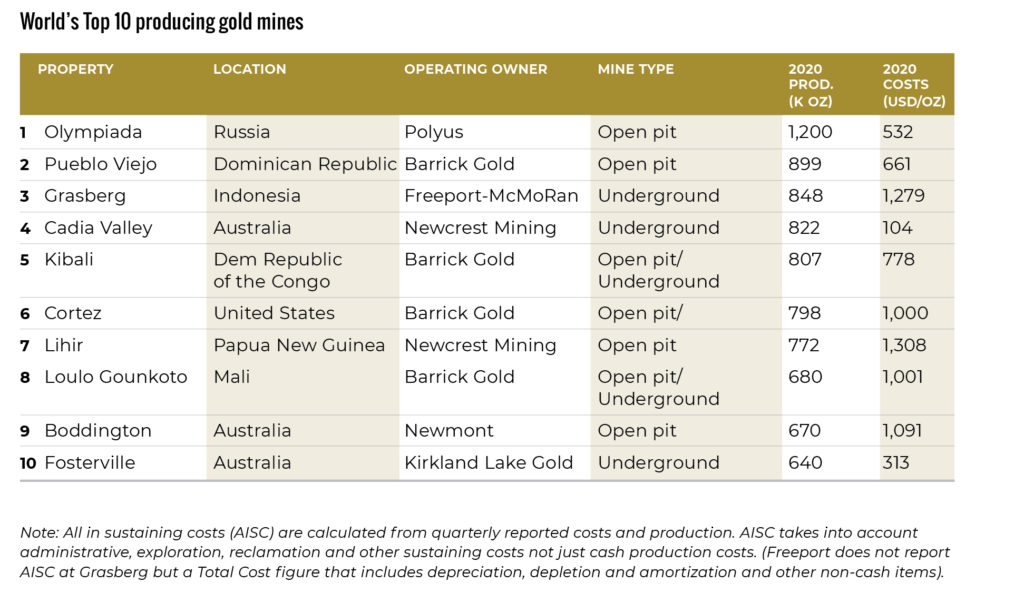Click the 2020 COSTS (USD/OZ) header

(x=913, y=85)
